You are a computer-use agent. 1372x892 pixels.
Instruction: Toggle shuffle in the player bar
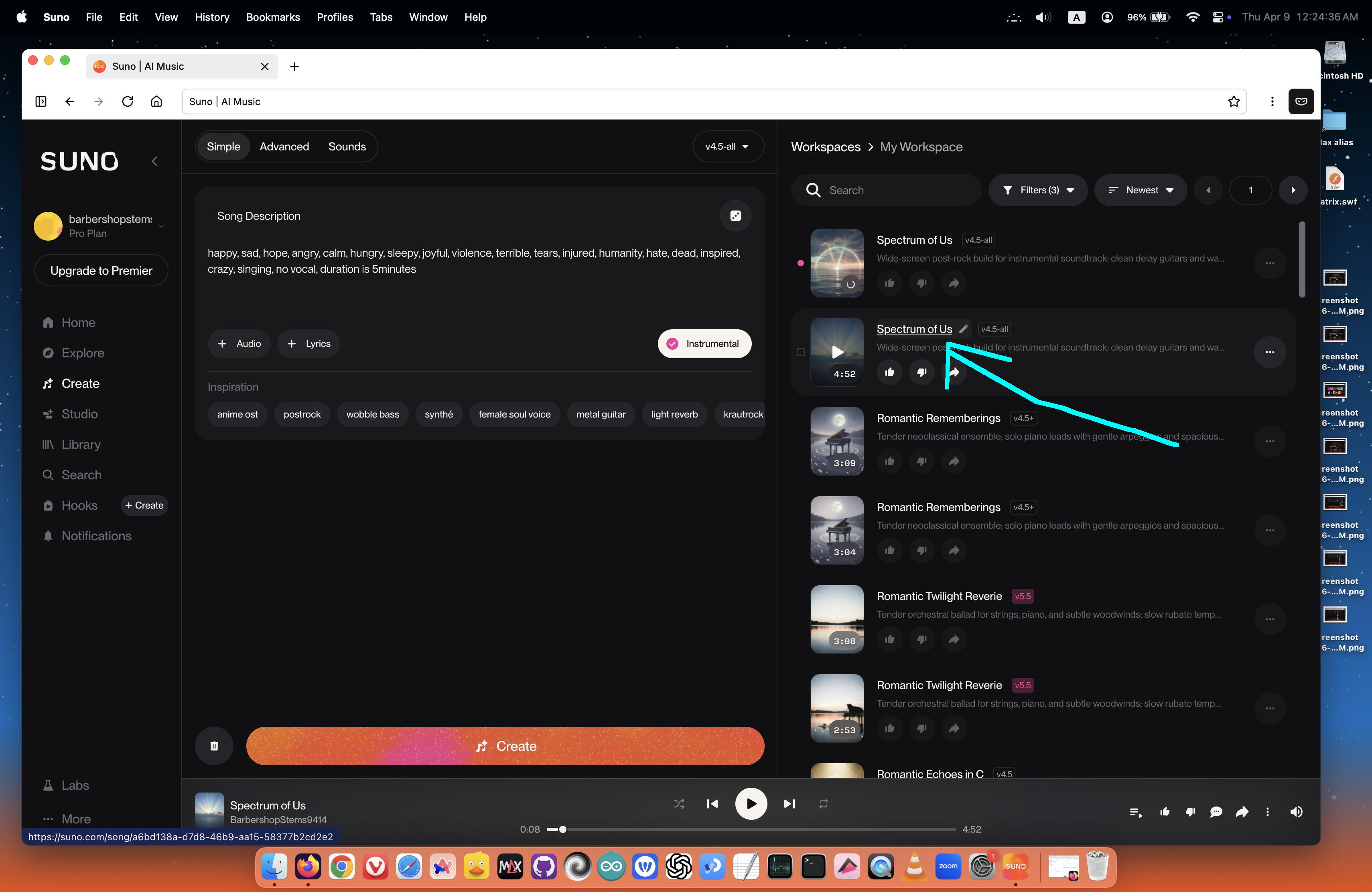(x=679, y=803)
